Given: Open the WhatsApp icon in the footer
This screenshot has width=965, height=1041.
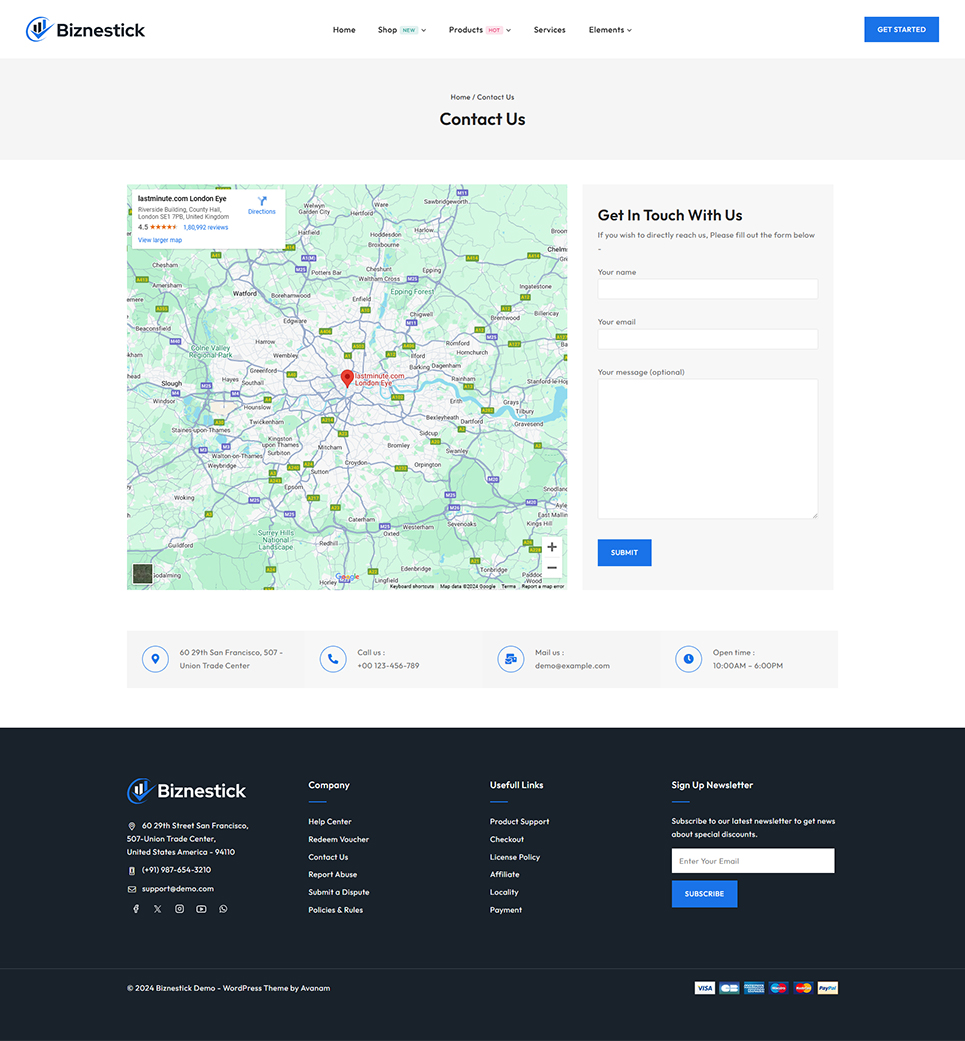Looking at the screenshot, I should [222, 908].
